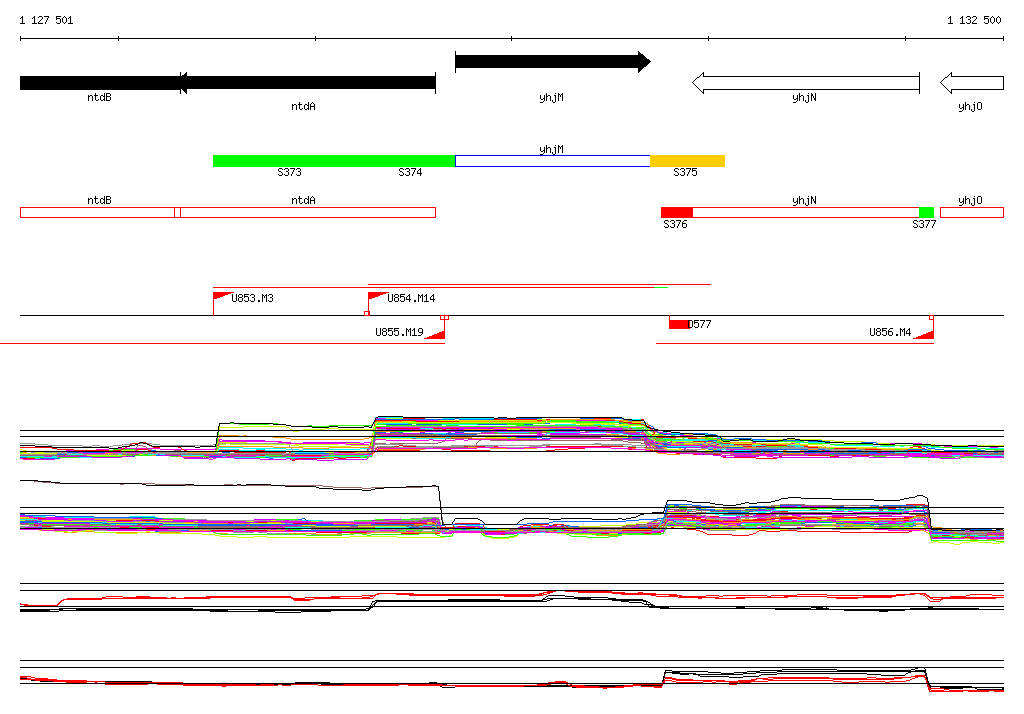This screenshot has height=714, width=1024.
Task: Click the blue-outlined yhjM segment box
Action: coord(552,161)
